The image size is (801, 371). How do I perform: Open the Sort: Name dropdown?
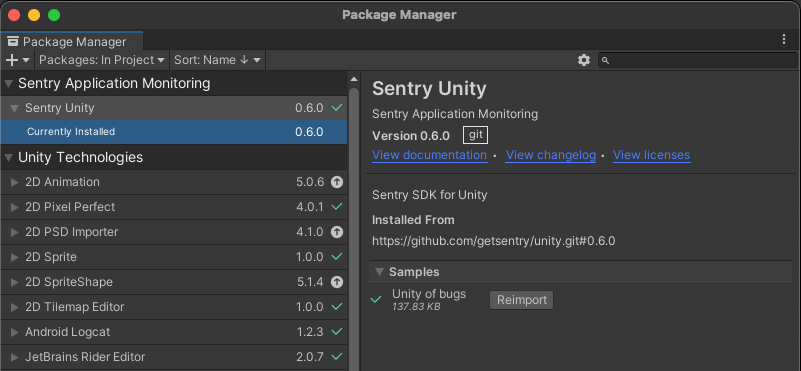click(x=217, y=60)
